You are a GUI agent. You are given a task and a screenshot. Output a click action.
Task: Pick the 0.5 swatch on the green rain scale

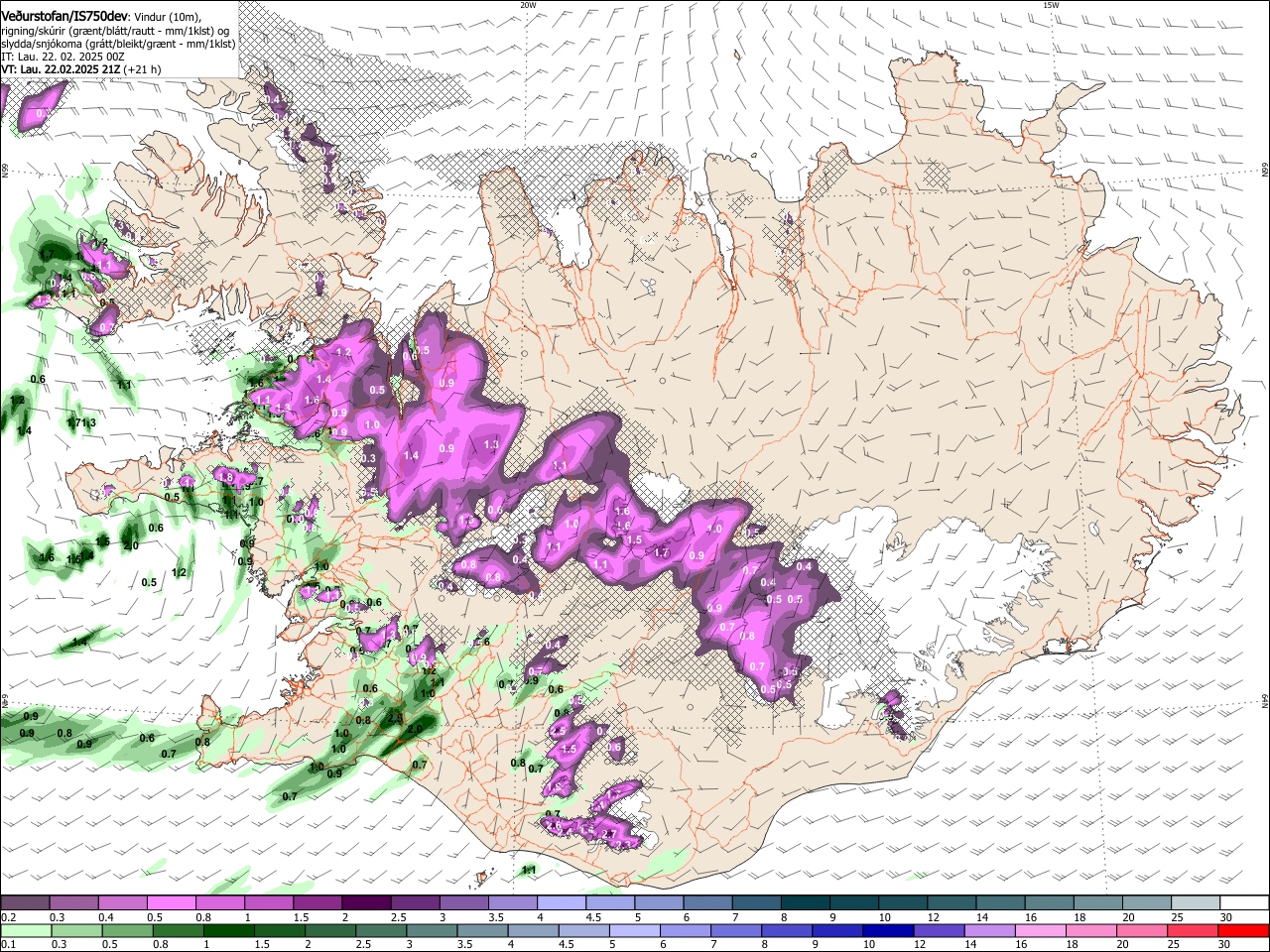pos(126,930)
